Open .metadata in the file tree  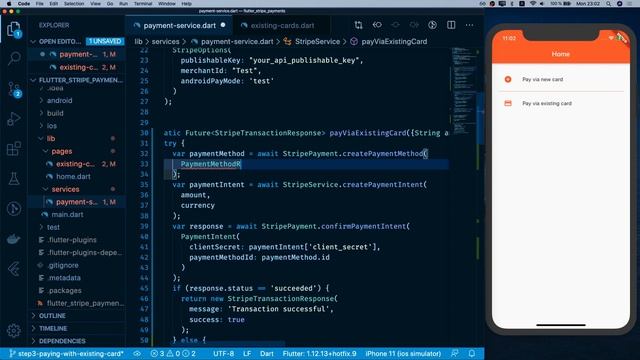64,278
